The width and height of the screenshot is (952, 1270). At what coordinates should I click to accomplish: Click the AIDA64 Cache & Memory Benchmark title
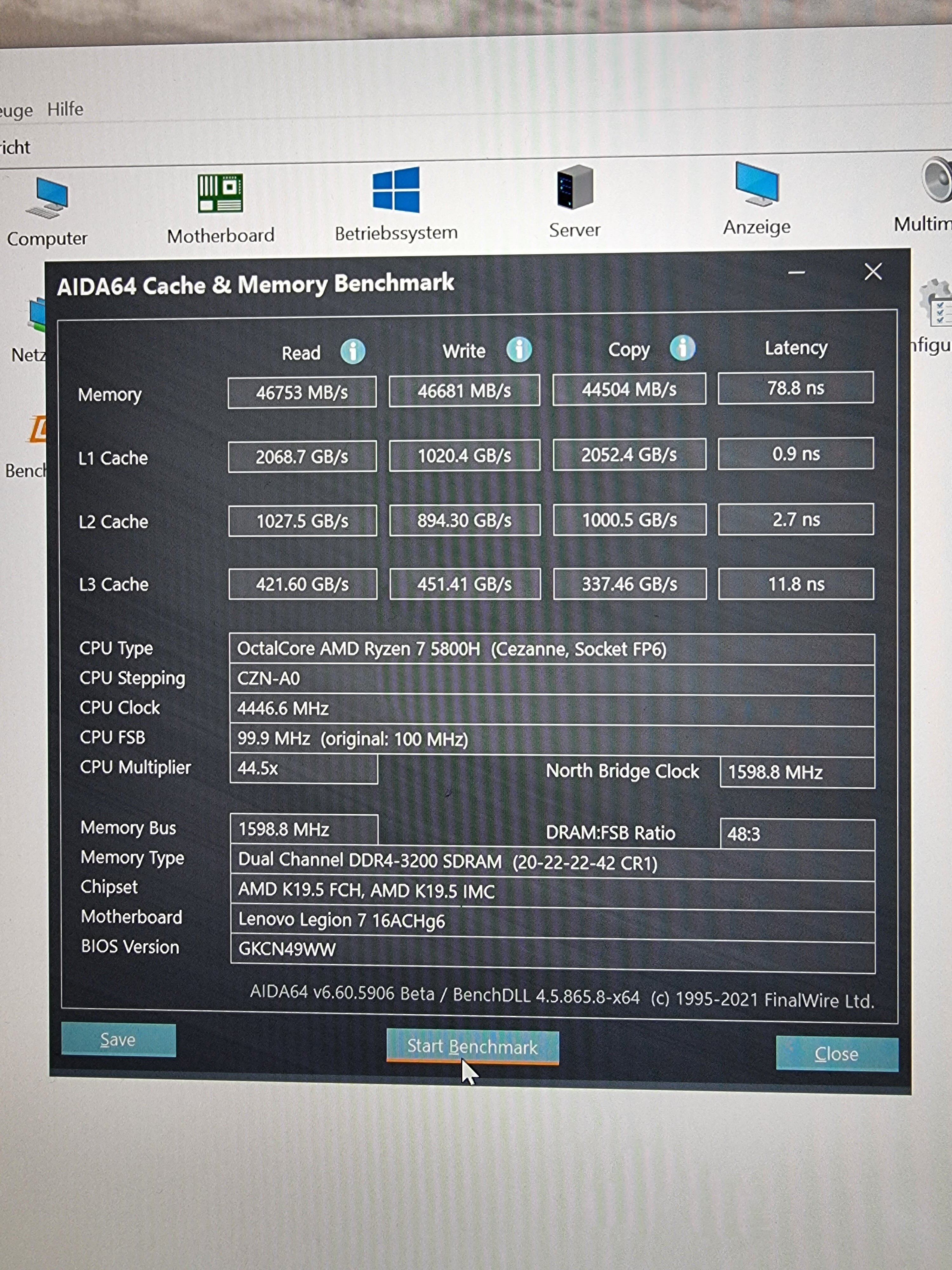[256, 285]
